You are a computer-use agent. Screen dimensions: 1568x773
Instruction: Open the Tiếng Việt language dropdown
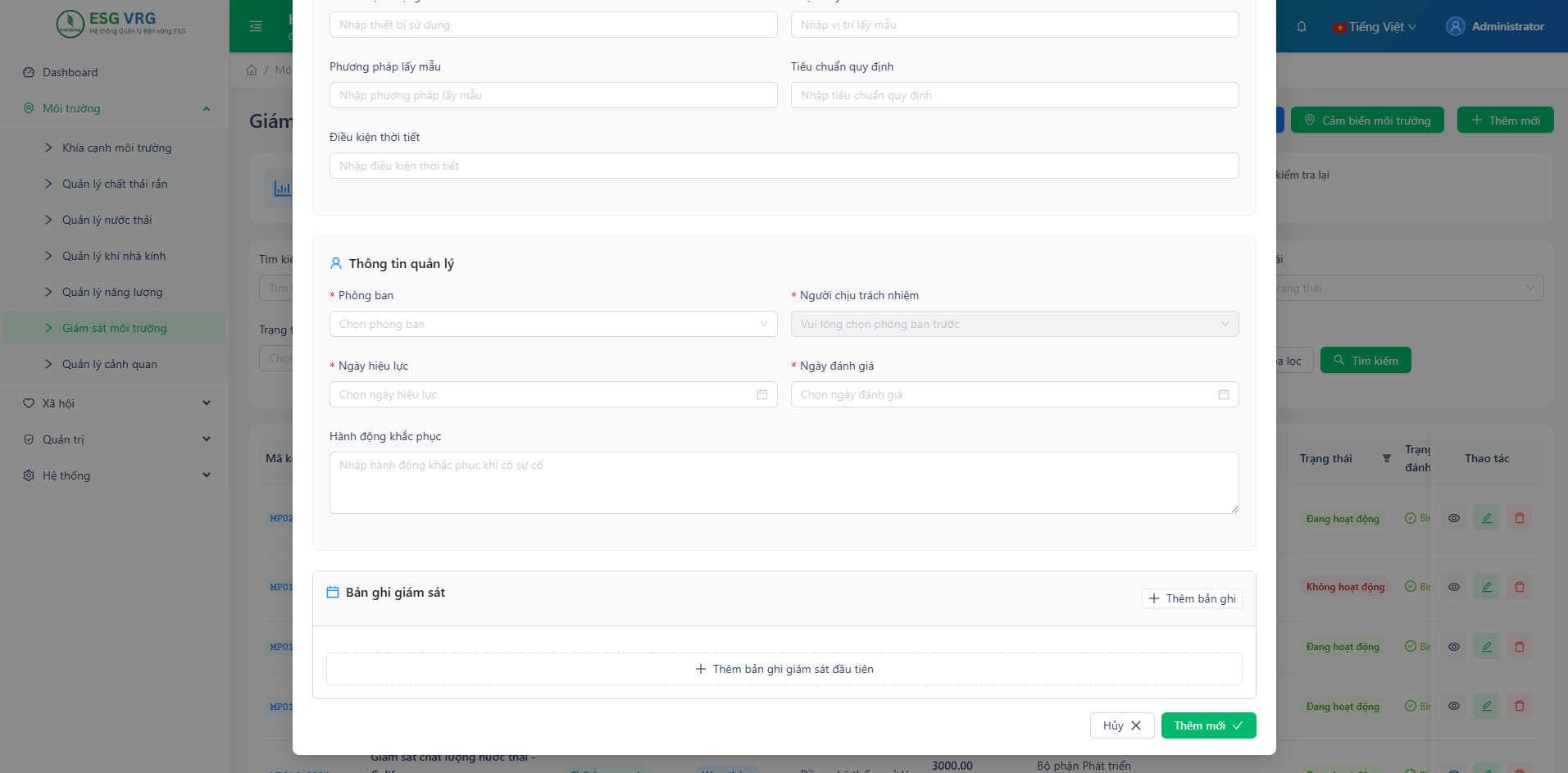click(1375, 26)
